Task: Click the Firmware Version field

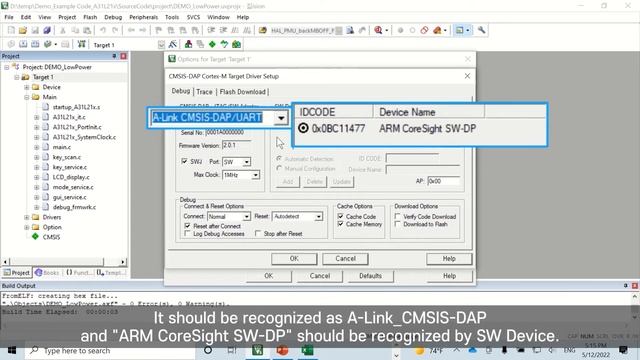Action: point(237,145)
